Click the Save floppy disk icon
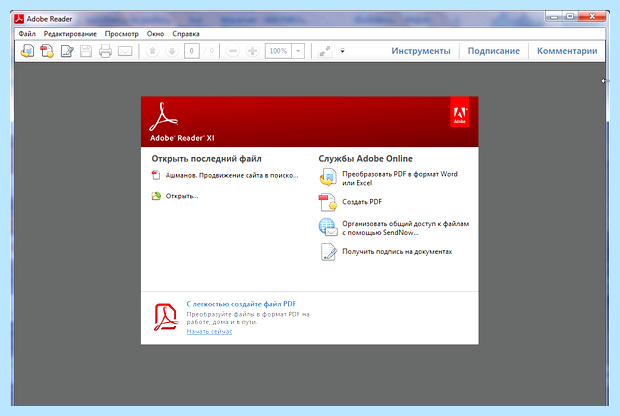Image resolution: width=620 pixels, height=416 pixels. (86, 51)
